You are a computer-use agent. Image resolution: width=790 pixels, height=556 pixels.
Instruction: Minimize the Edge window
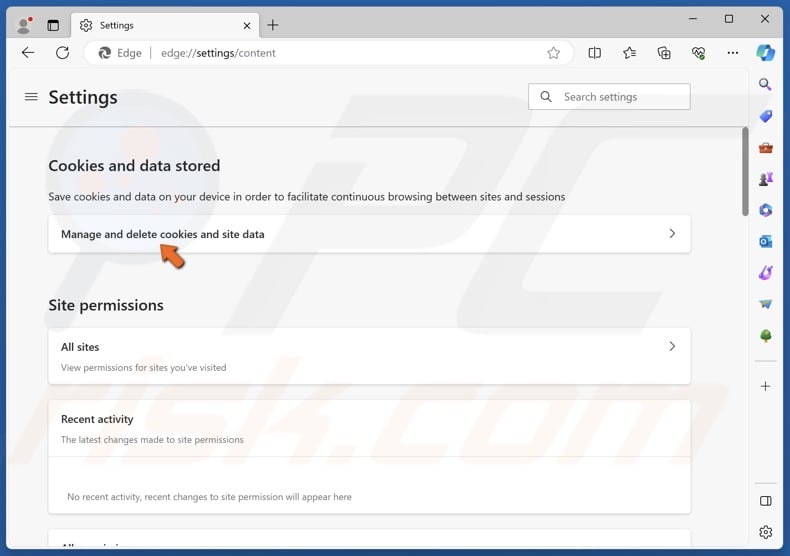693,19
